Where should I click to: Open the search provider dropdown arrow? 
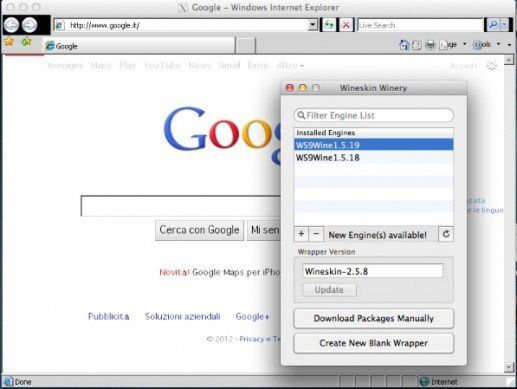click(x=504, y=25)
